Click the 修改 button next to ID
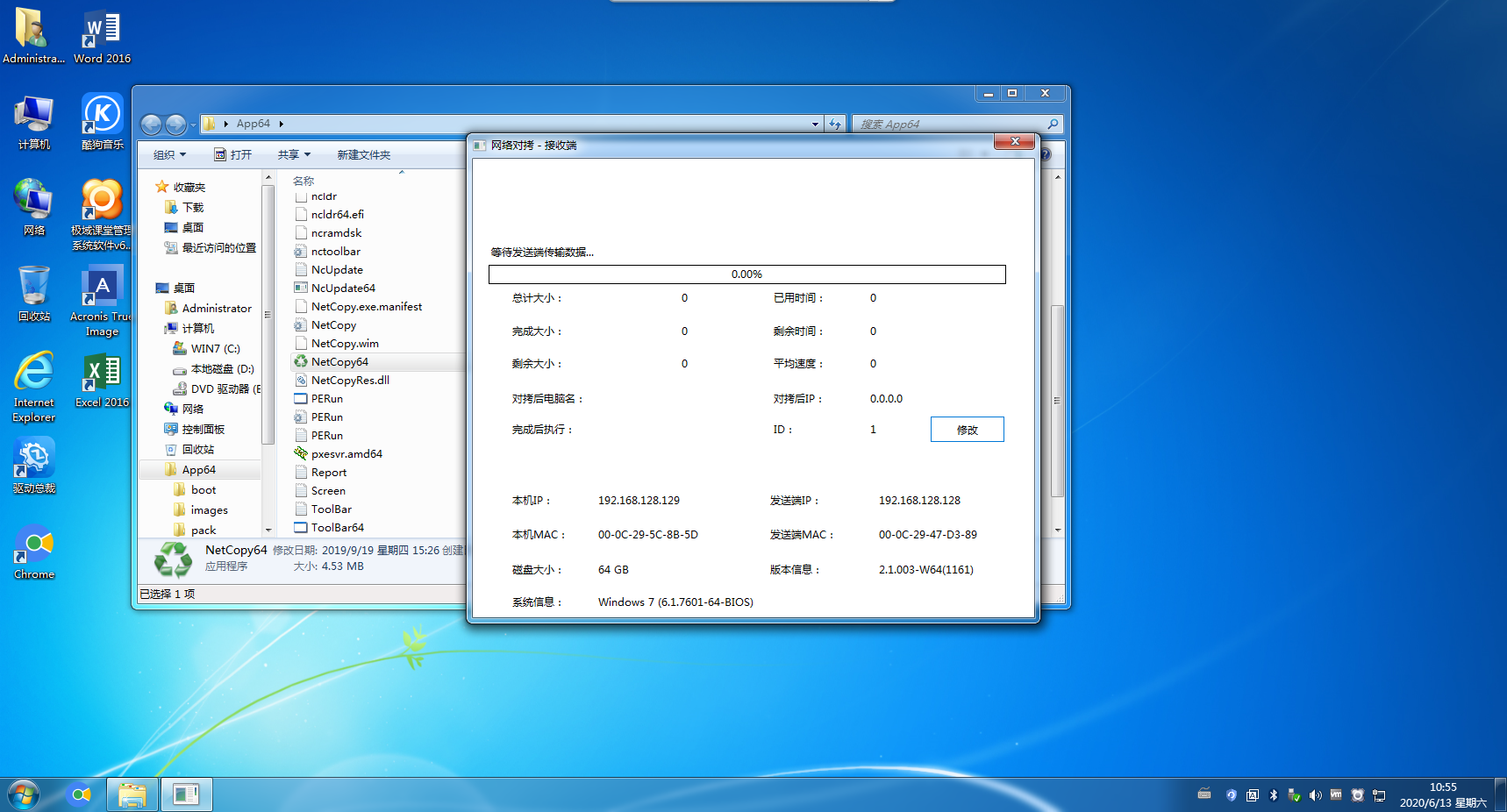This screenshot has width=1507, height=812. [x=967, y=430]
